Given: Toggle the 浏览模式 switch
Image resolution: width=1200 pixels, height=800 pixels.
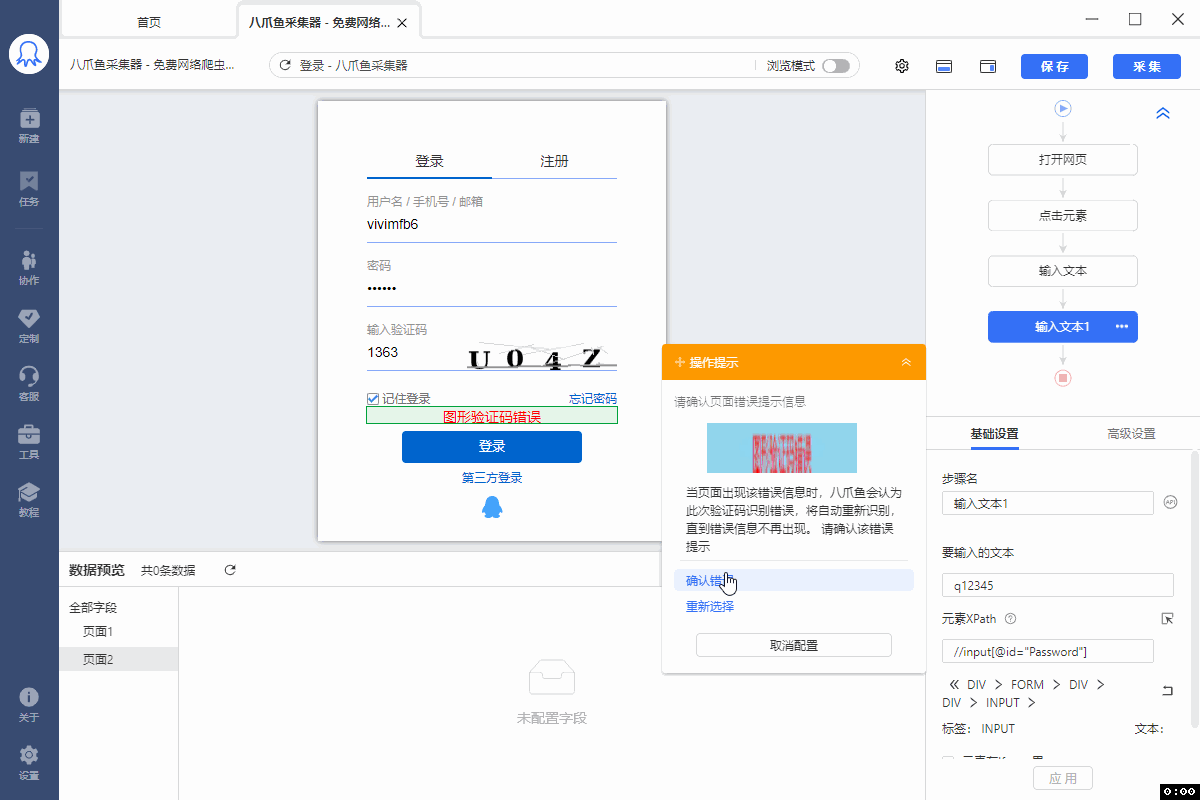Looking at the screenshot, I should pos(836,66).
